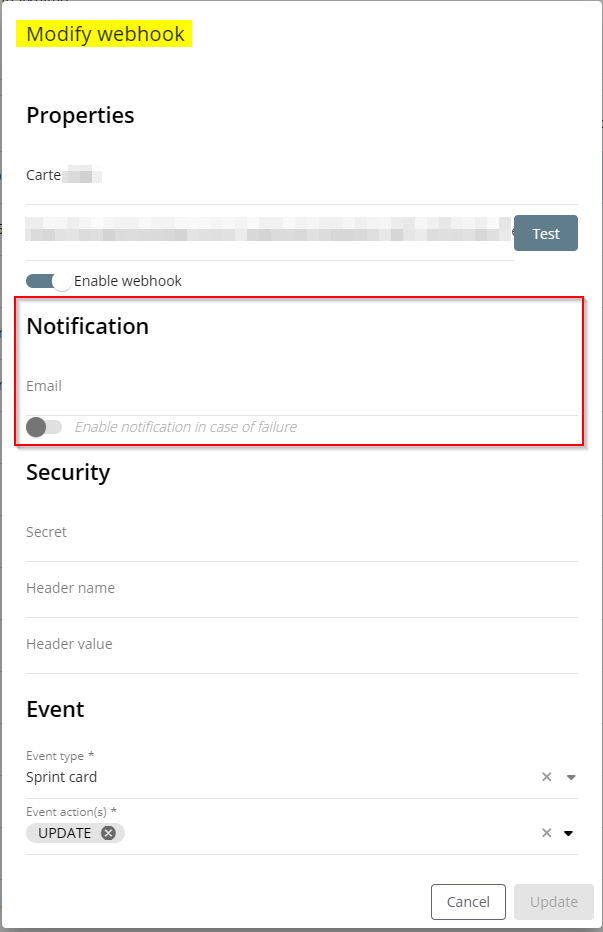Click the Sprint card event type value

point(62,777)
